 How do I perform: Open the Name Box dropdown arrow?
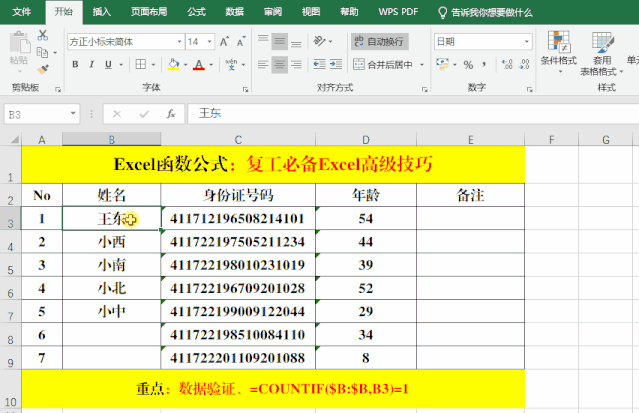click(73, 113)
